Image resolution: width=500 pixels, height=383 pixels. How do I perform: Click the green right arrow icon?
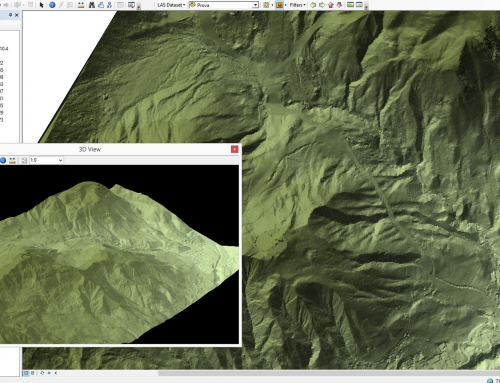pyautogui.click(x=322, y=5)
